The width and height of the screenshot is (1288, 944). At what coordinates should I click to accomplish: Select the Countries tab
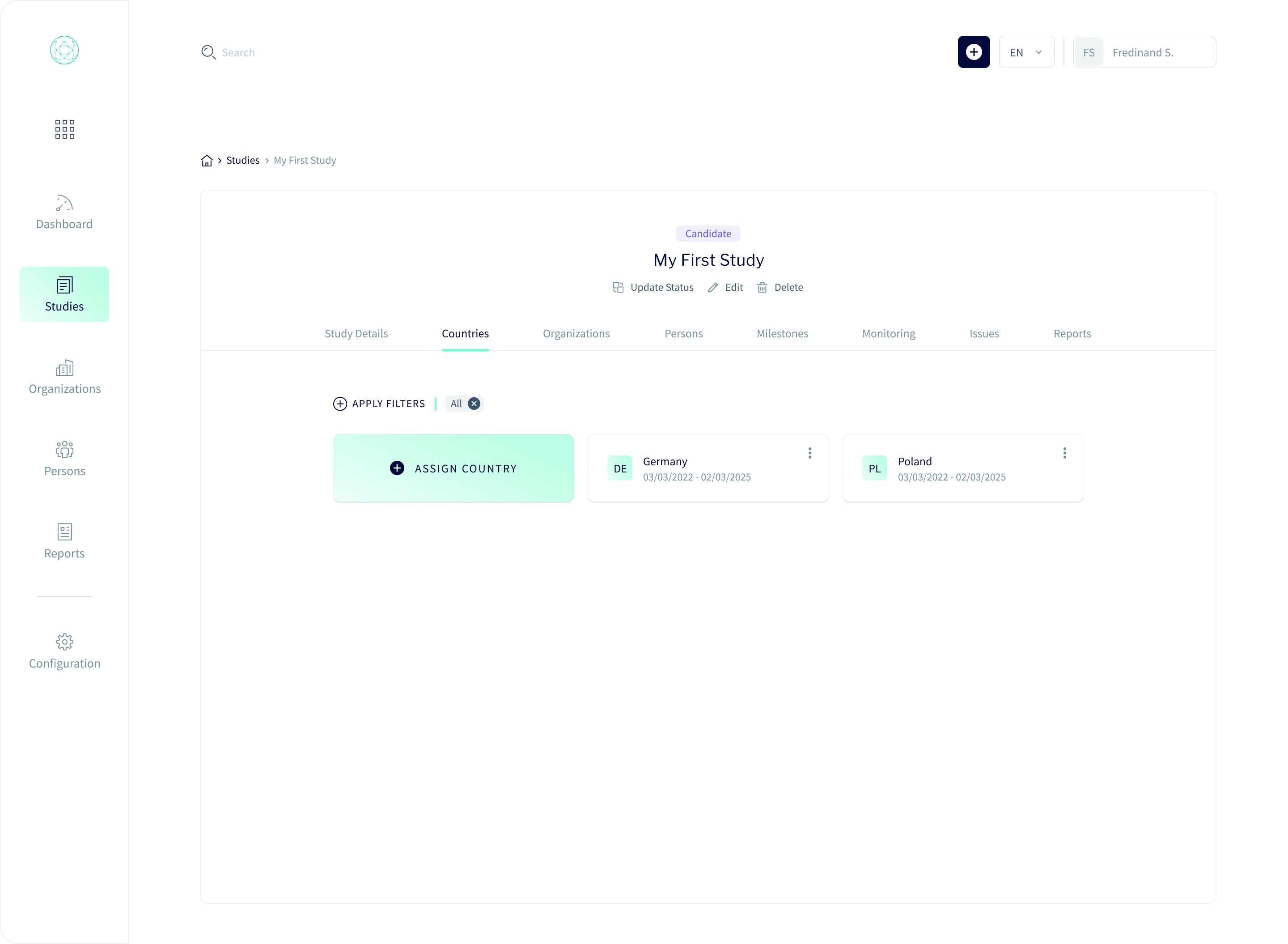[465, 334]
